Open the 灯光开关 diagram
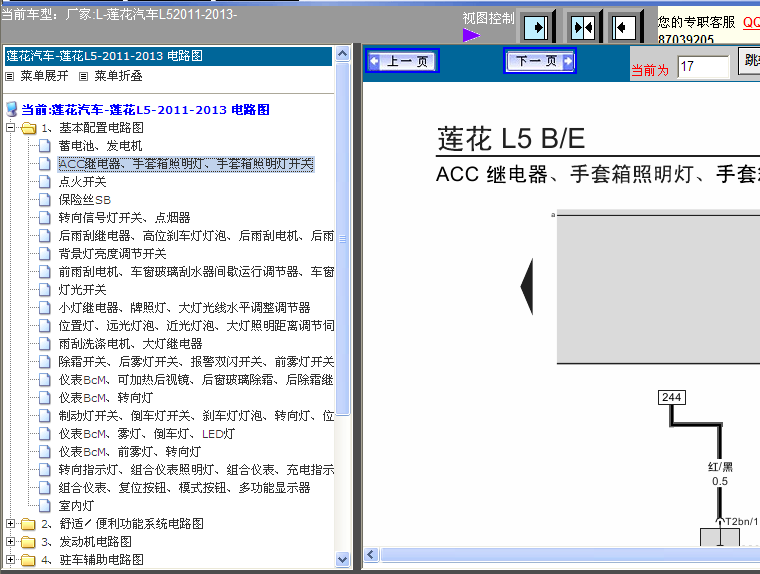Screen dimensions: 760x574 [82, 289]
